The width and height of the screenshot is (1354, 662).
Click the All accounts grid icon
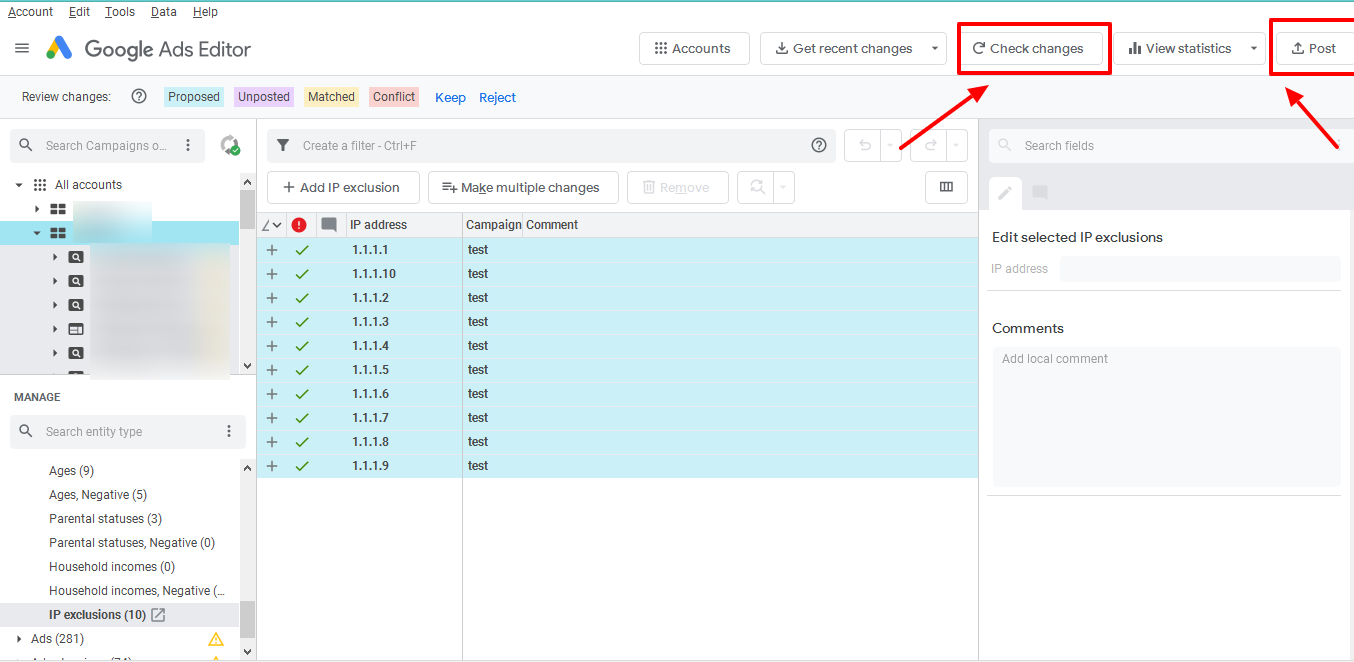point(40,185)
